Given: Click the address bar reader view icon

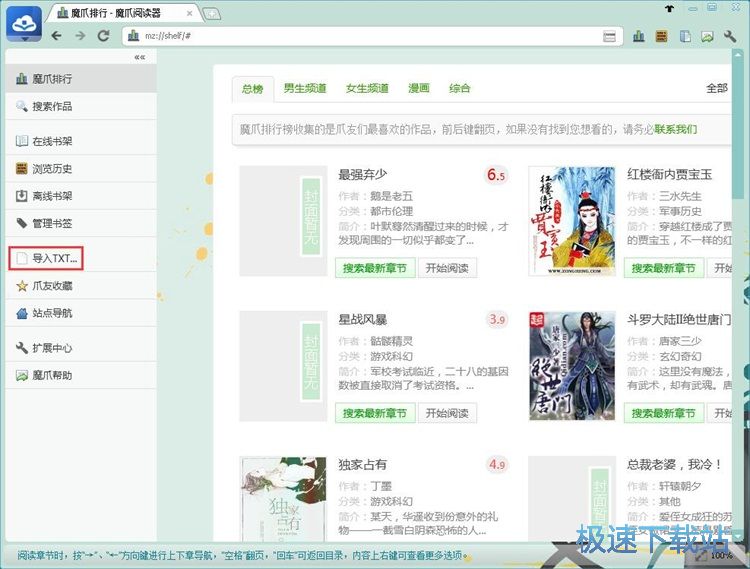Looking at the screenshot, I should click(609, 36).
